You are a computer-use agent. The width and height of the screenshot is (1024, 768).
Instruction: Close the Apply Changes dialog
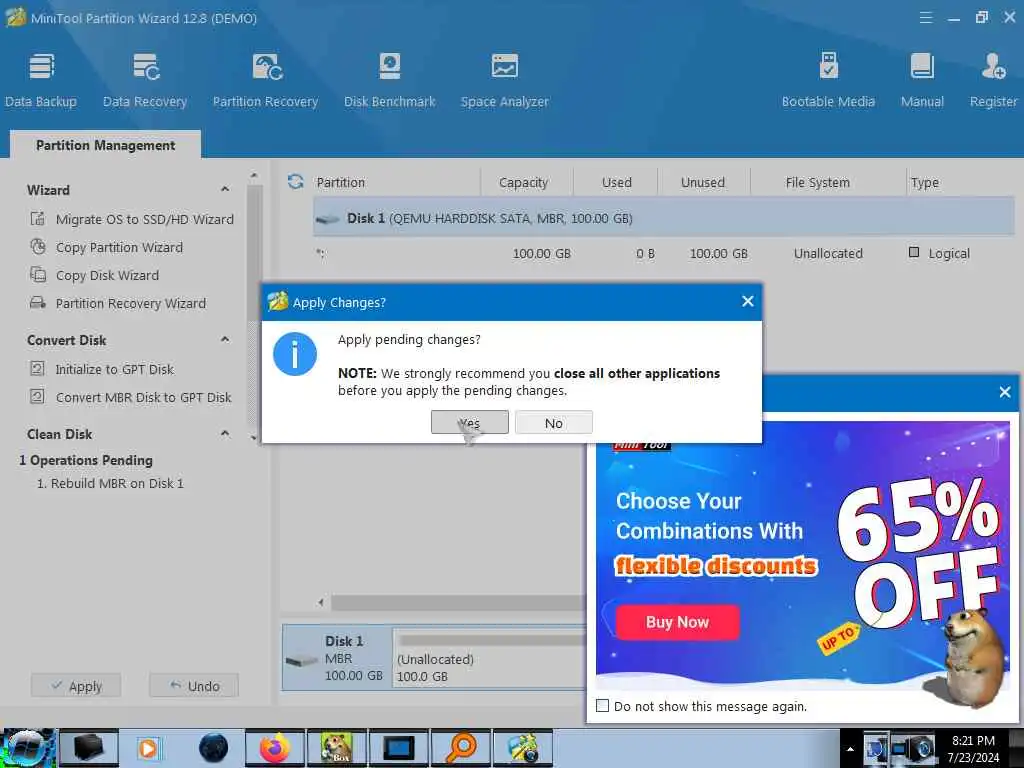748,301
